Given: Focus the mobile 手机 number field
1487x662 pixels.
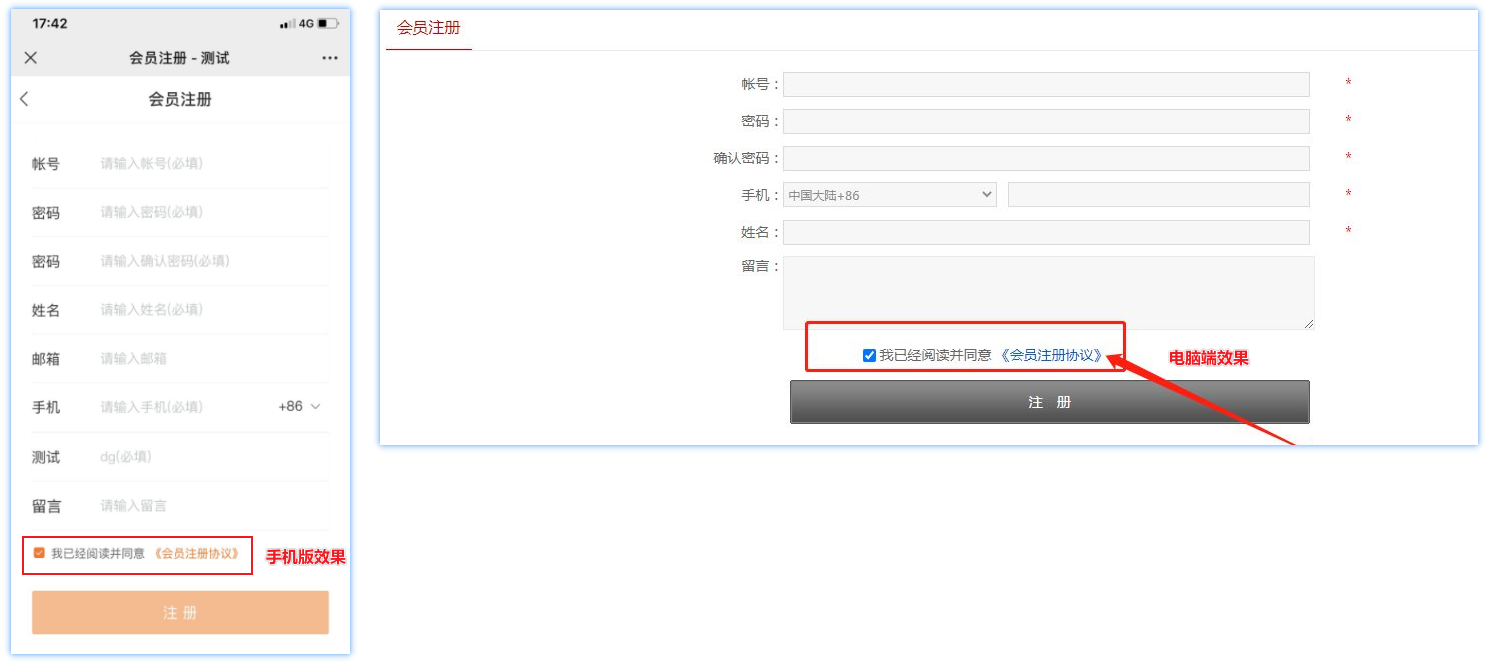Looking at the screenshot, I should [185, 407].
